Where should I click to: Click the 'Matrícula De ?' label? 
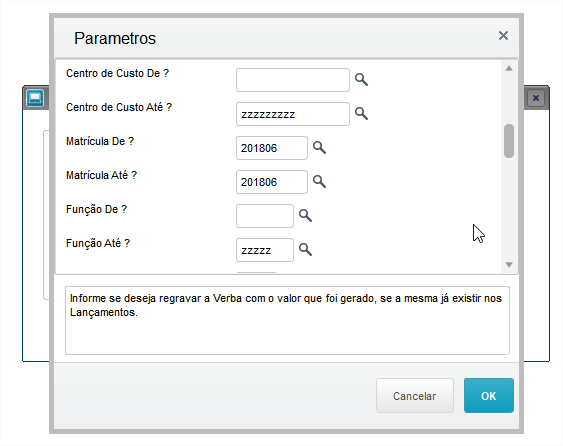click(x=100, y=141)
